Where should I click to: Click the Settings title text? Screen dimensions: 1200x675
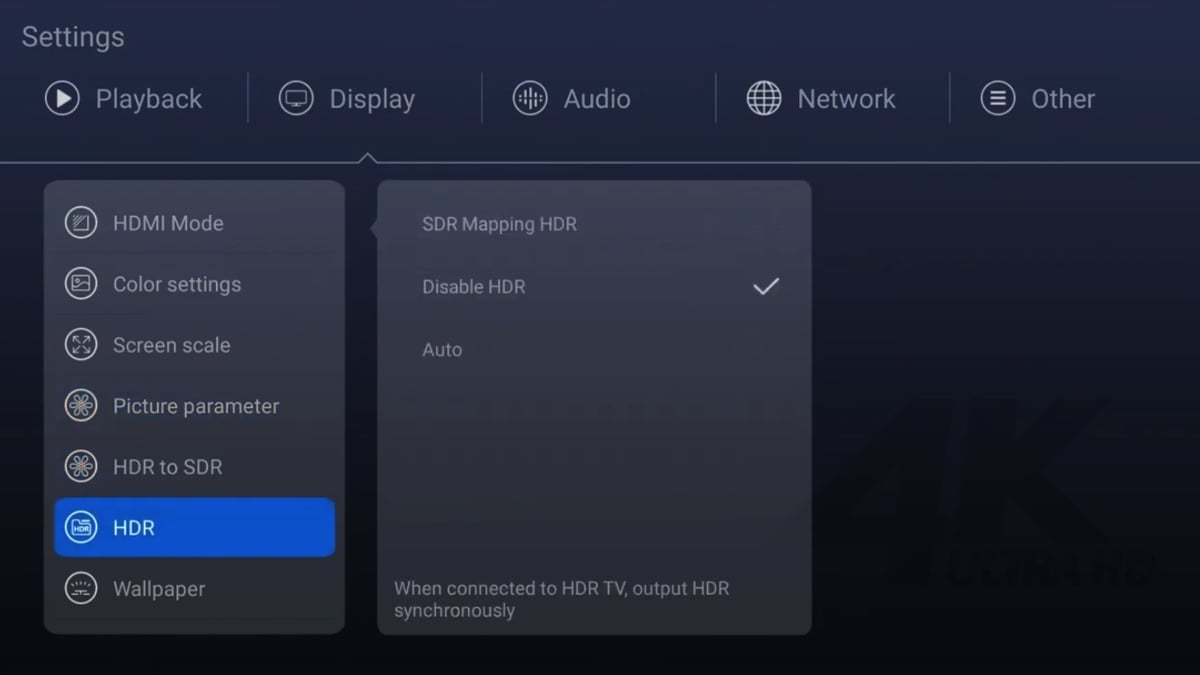click(x=73, y=37)
